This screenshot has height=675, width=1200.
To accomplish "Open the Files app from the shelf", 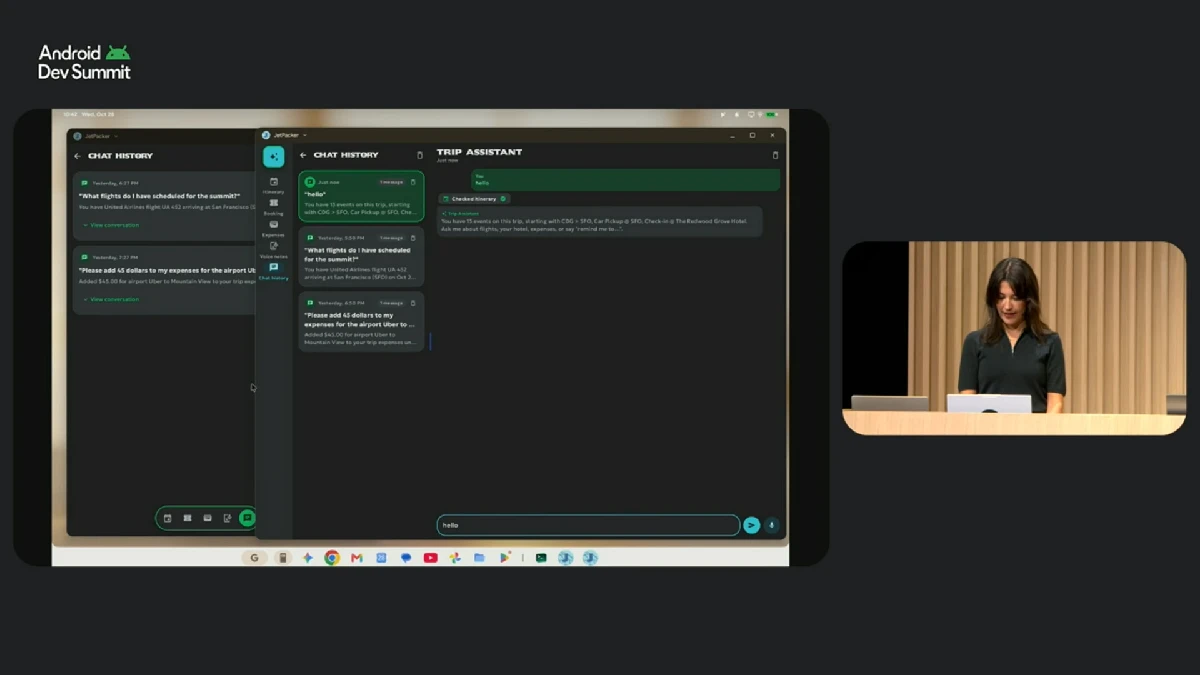I will point(479,558).
